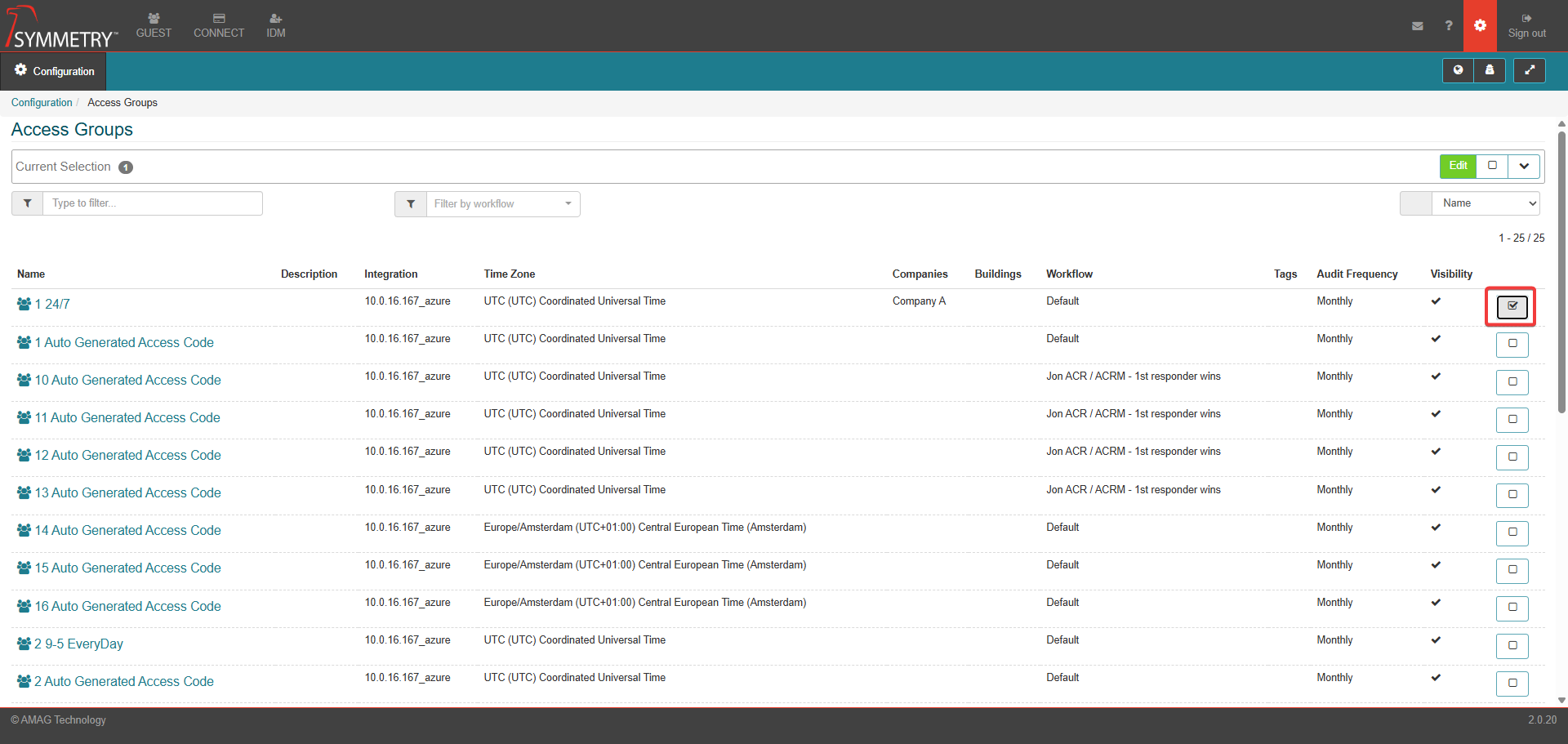Select the 10 Auto Generated Access Code checkbox

click(x=1512, y=382)
